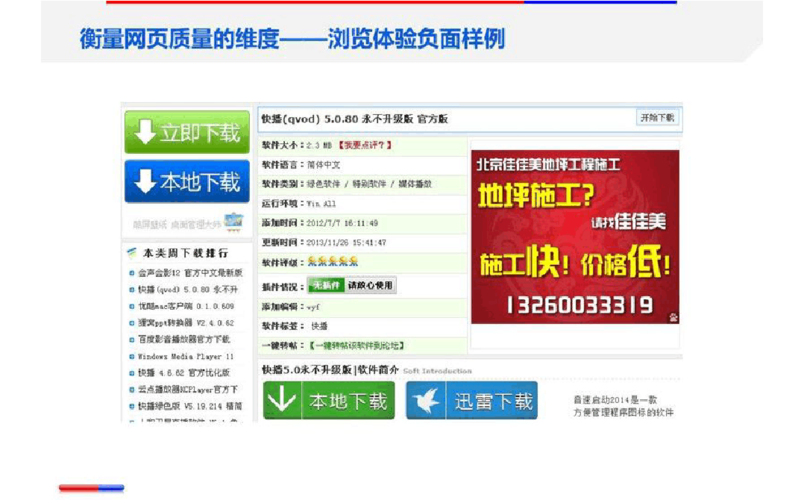The width and height of the screenshot is (801, 500).
Task: Click the 快播5.0永不升级版|软件简介 heading
Action: pos(330,370)
